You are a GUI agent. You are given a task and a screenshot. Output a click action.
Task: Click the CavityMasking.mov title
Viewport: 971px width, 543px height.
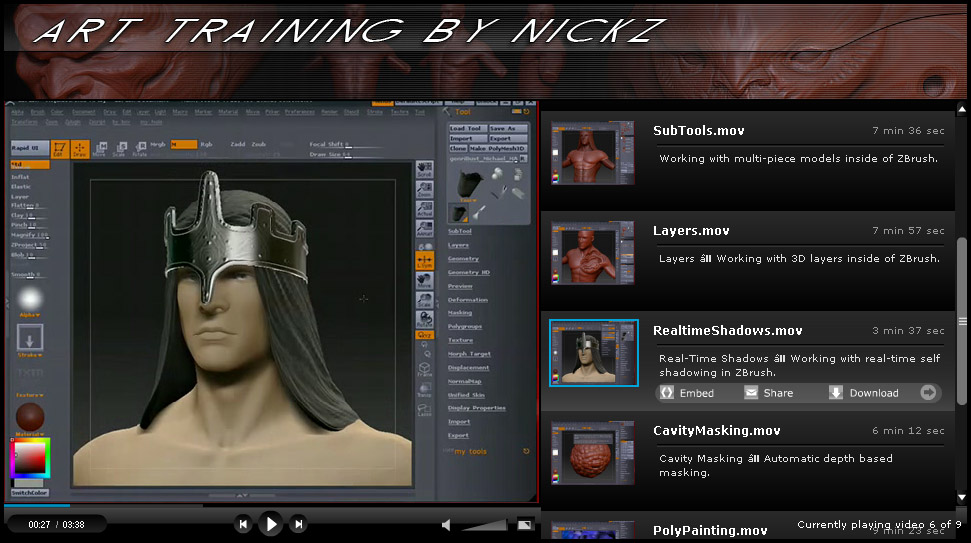[716, 431]
